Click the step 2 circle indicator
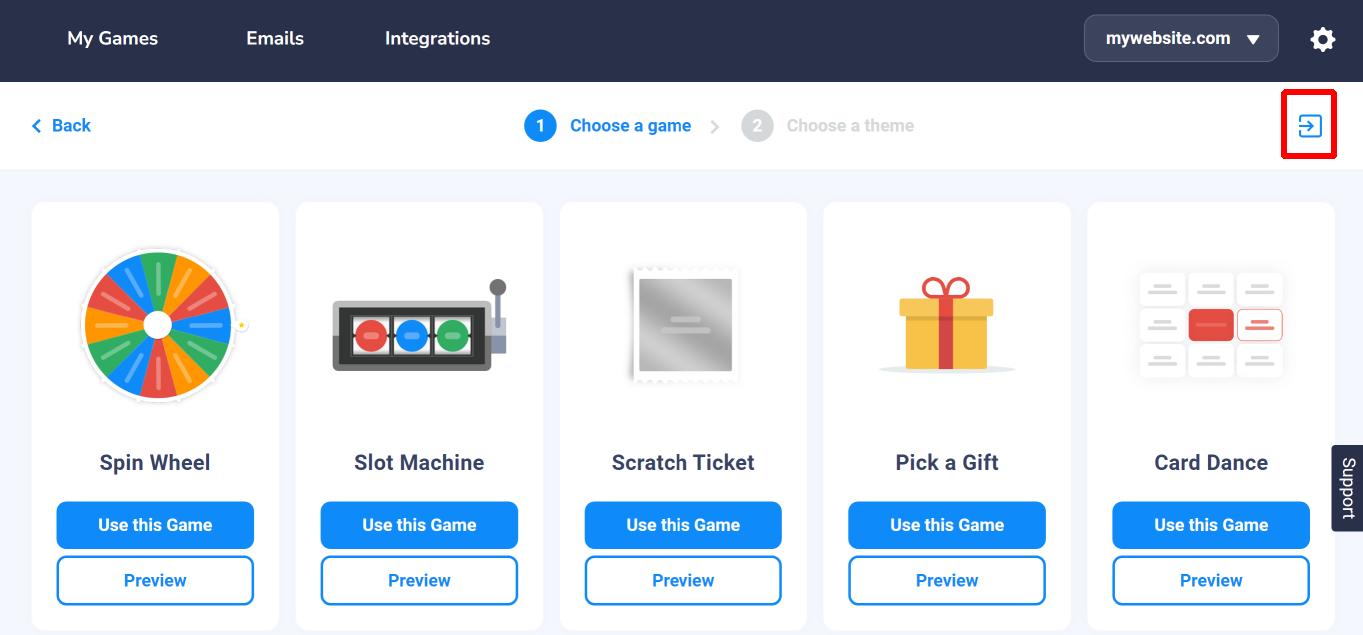1363x635 pixels. coord(757,125)
